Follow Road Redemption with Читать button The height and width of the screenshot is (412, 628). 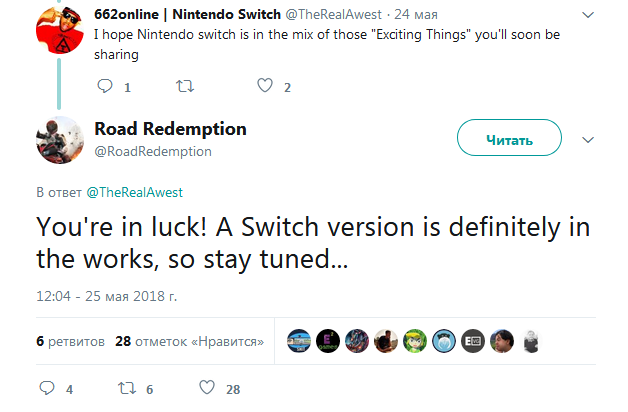(509, 137)
